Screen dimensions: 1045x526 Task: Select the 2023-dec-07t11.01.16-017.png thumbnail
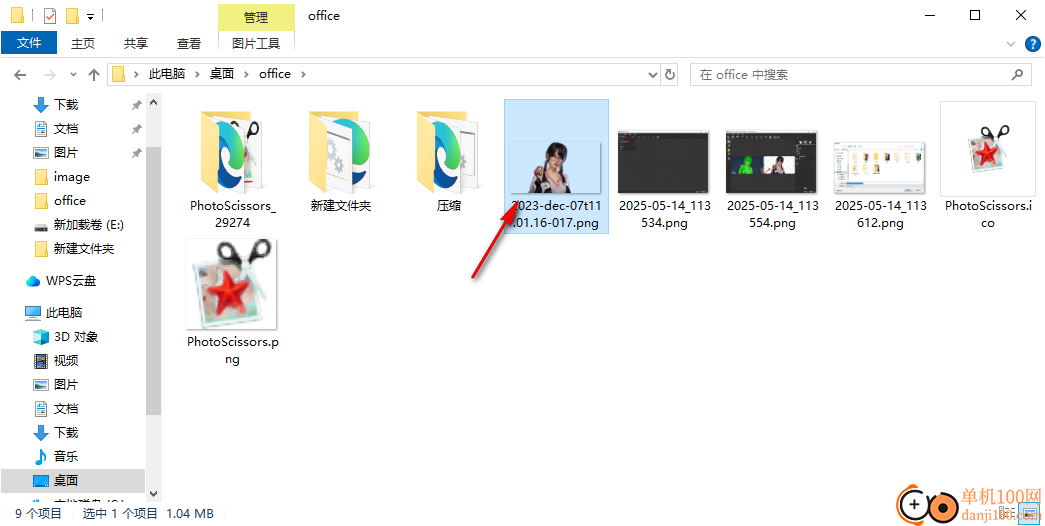tap(556, 167)
